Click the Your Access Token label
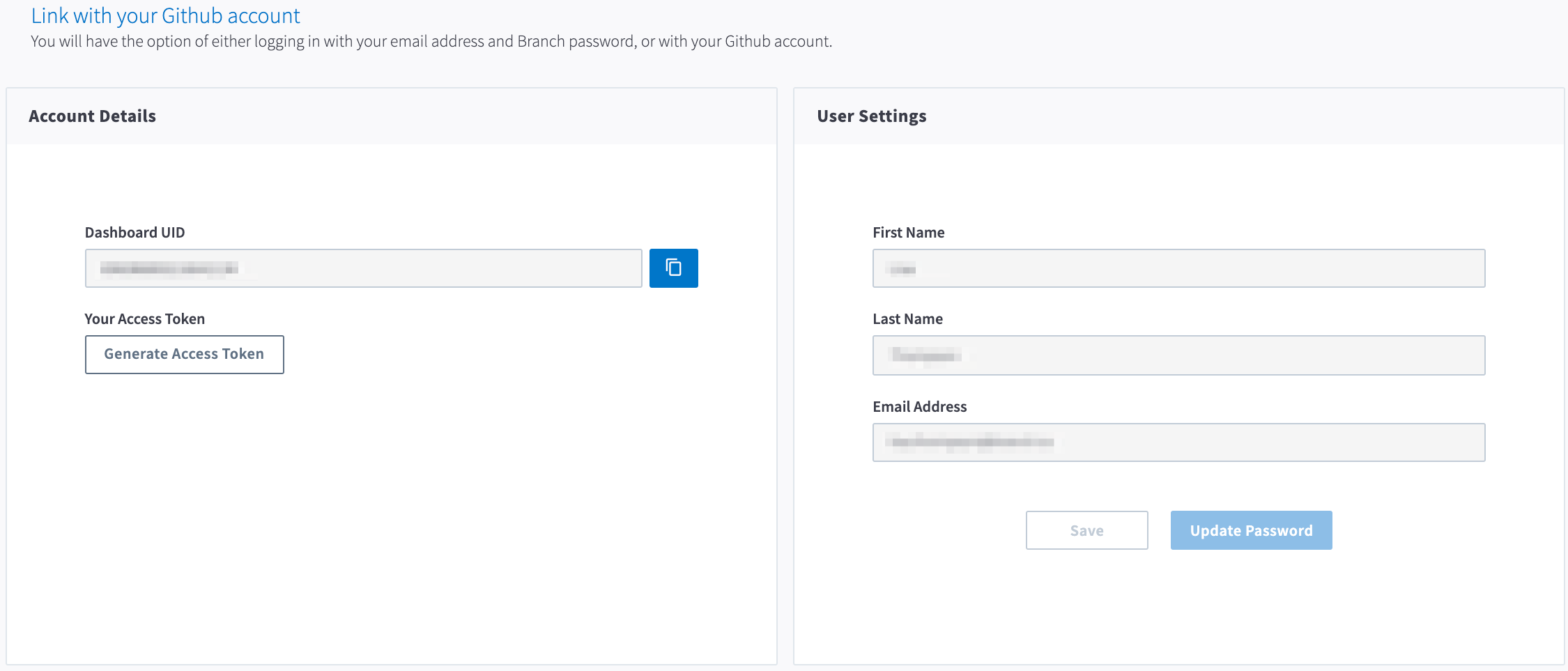Image resolution: width=1568 pixels, height=671 pixels. coord(145,319)
